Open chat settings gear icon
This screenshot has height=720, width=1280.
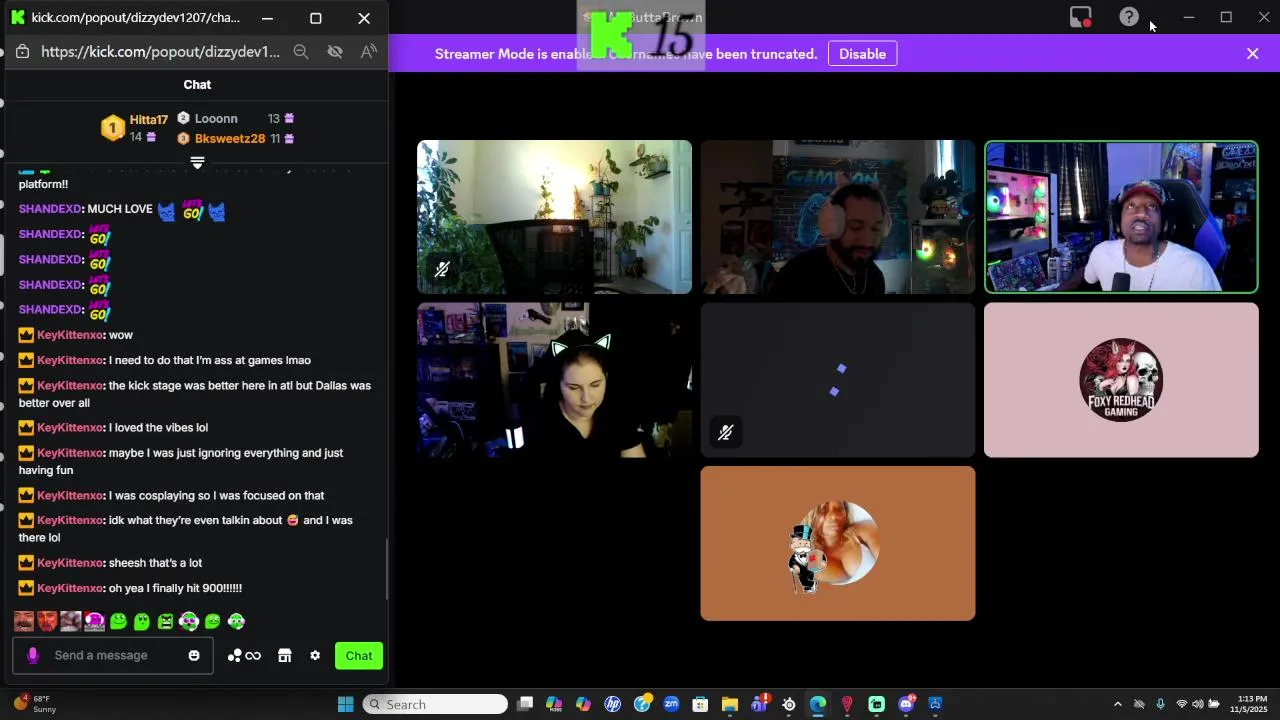315,656
